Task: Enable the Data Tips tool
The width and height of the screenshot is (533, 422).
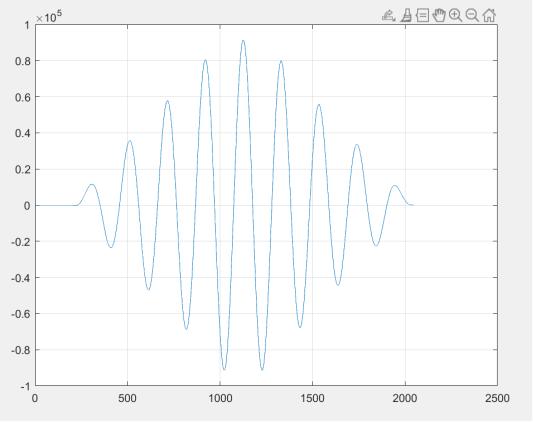Action: tap(423, 16)
